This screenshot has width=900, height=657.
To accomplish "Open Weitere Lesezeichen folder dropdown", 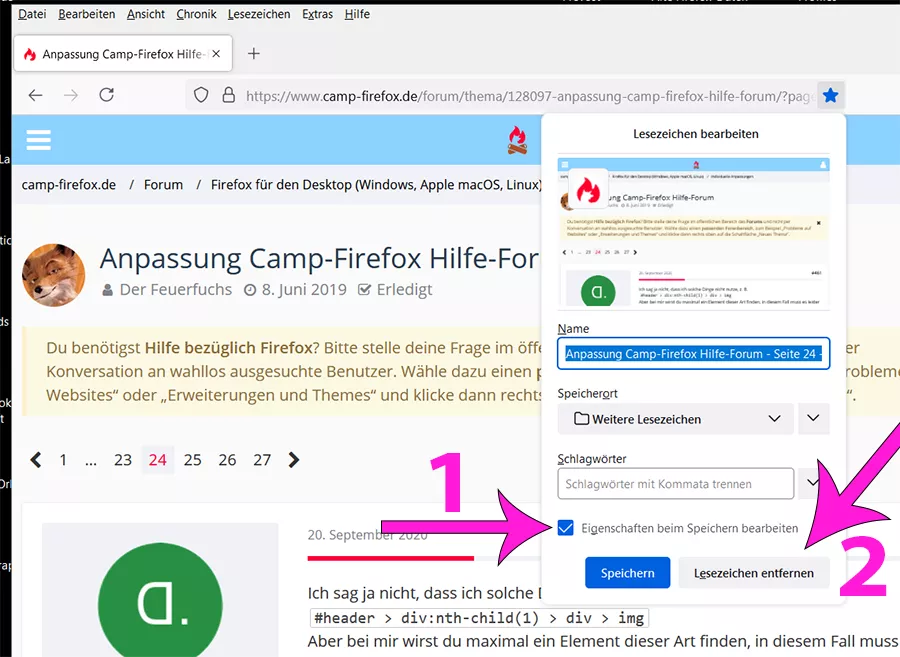I will click(676, 419).
